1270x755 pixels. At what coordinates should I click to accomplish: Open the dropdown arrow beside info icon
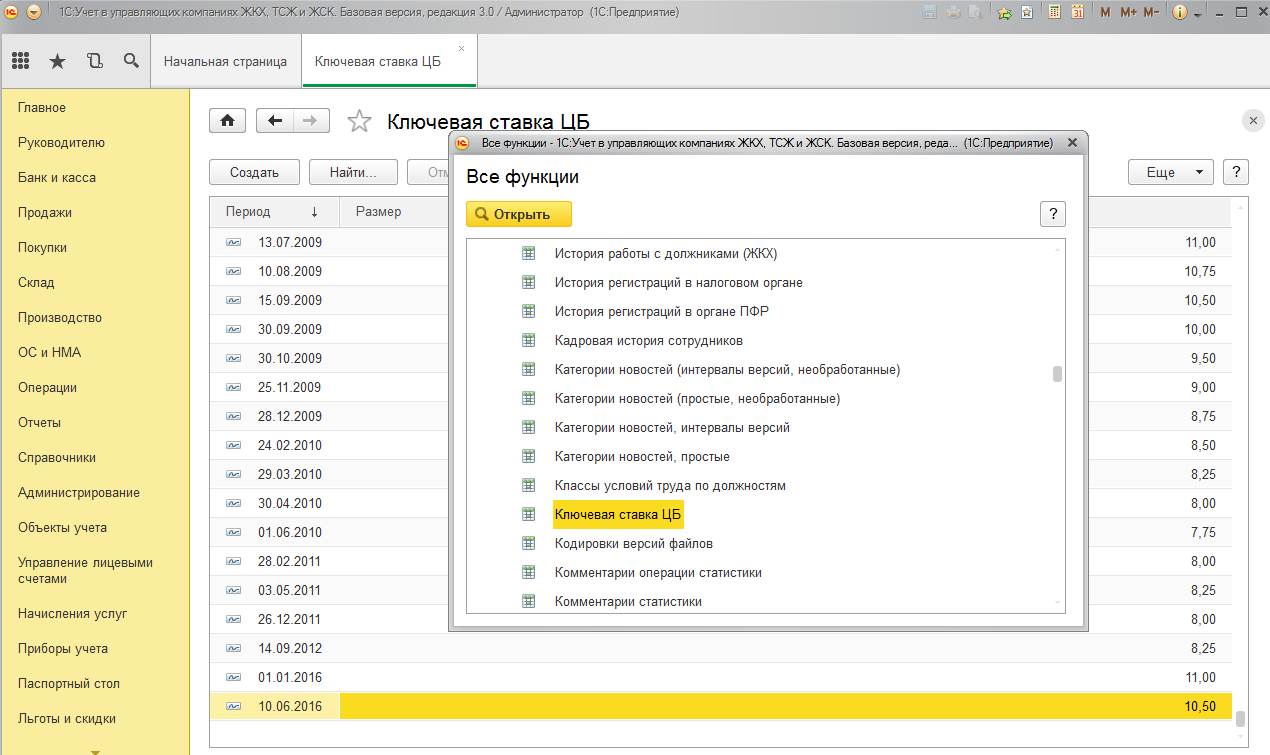click(1198, 12)
